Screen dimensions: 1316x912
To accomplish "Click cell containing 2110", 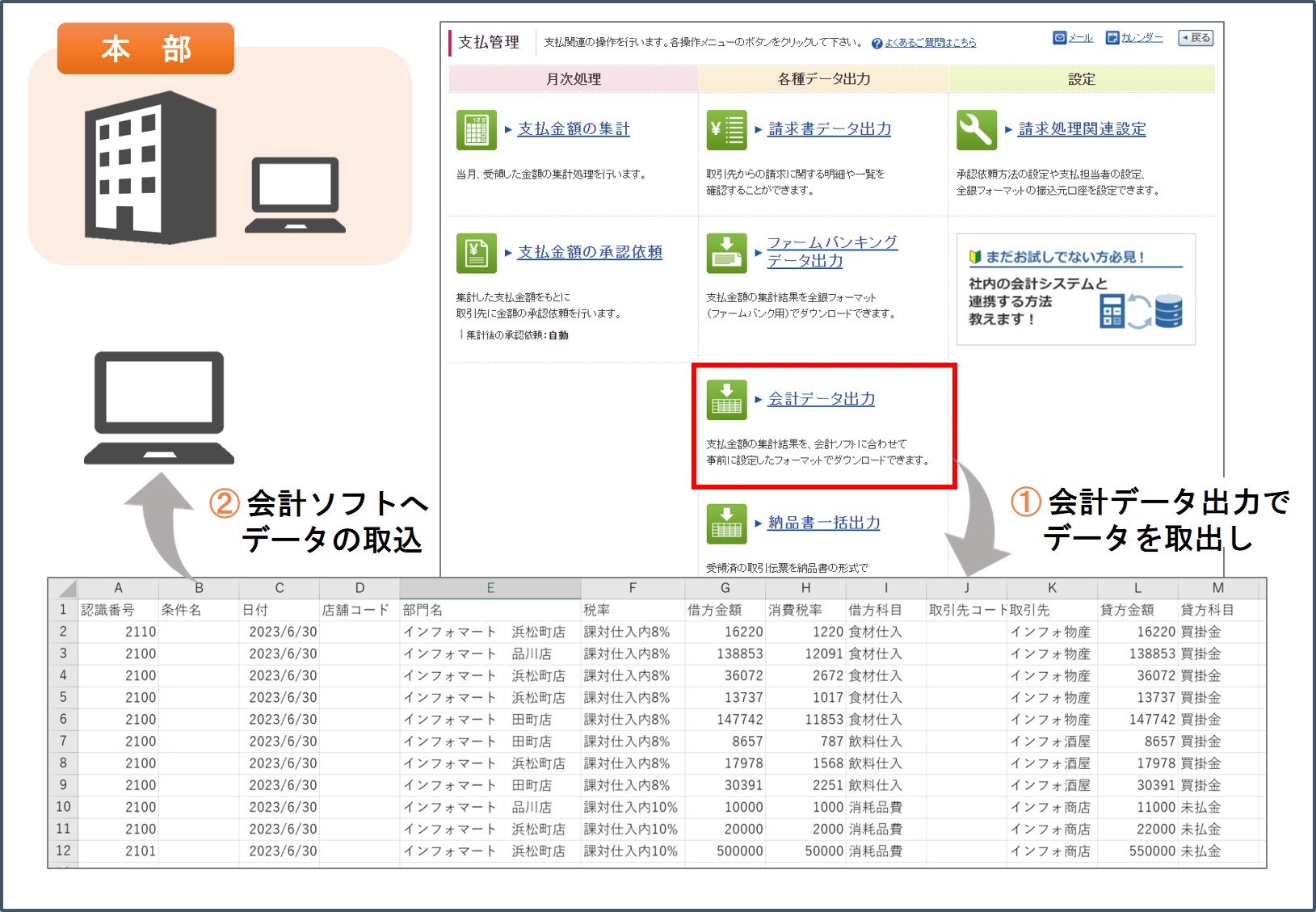I will pyautogui.click(x=118, y=632).
